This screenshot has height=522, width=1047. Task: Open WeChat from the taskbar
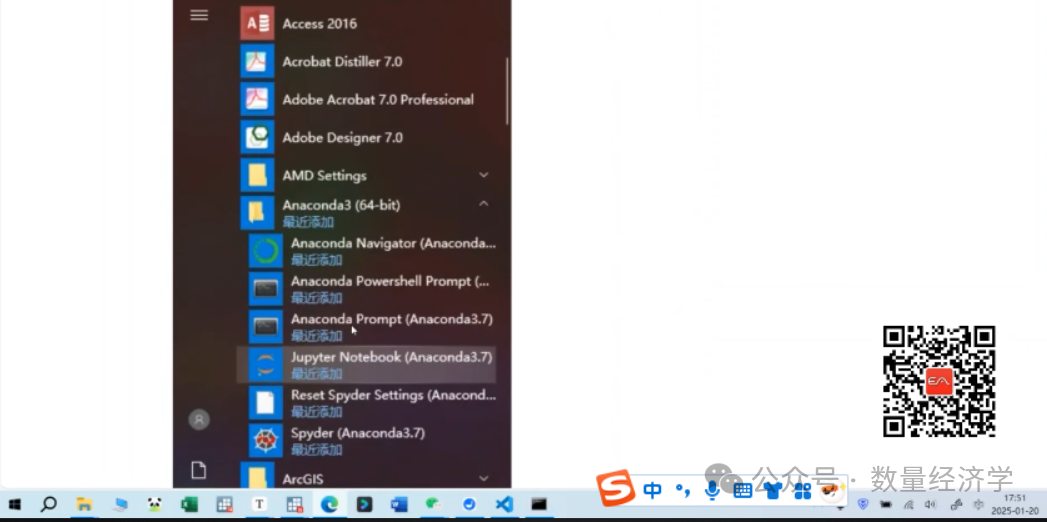coord(434,504)
